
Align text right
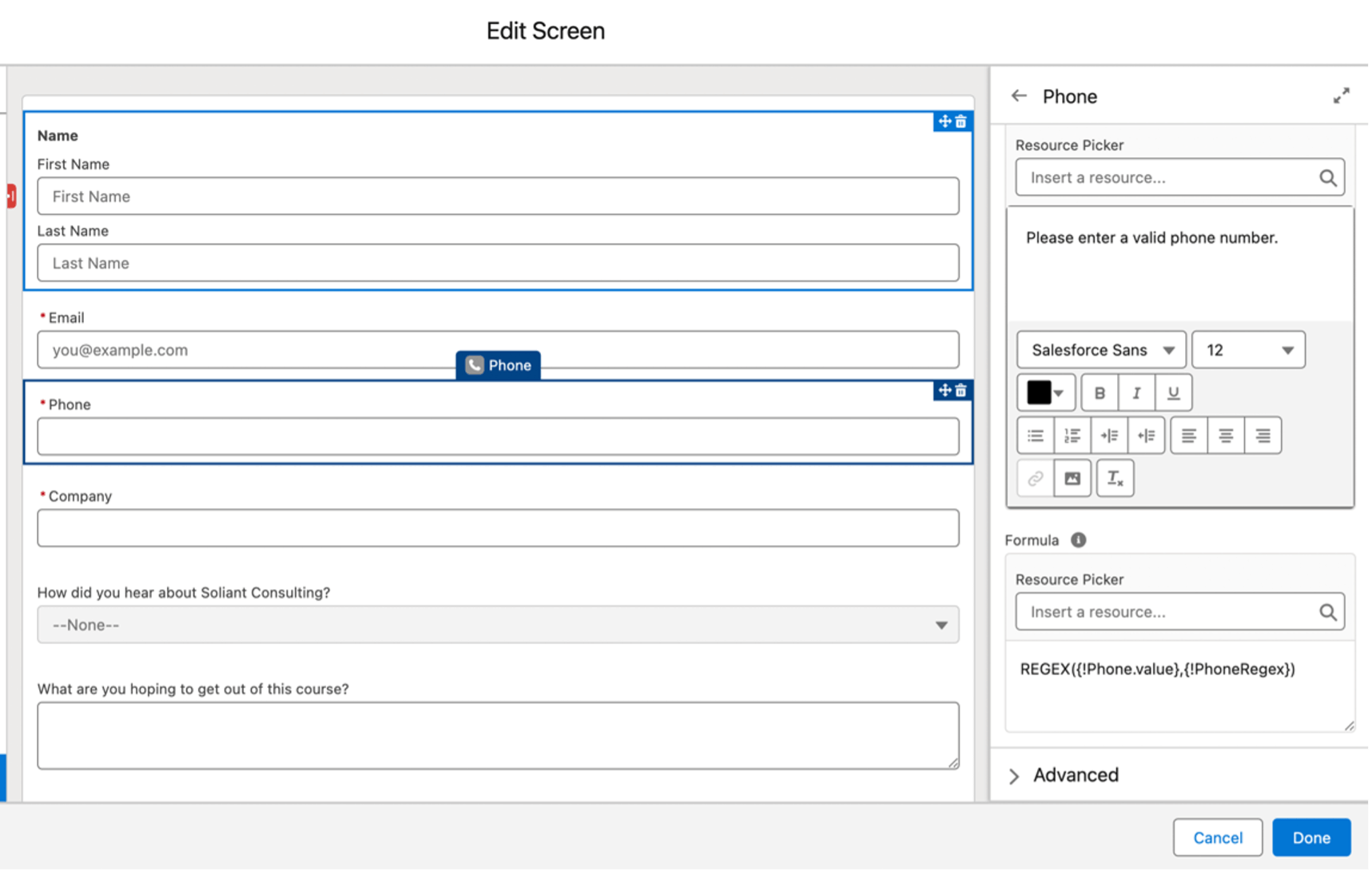1265,435
